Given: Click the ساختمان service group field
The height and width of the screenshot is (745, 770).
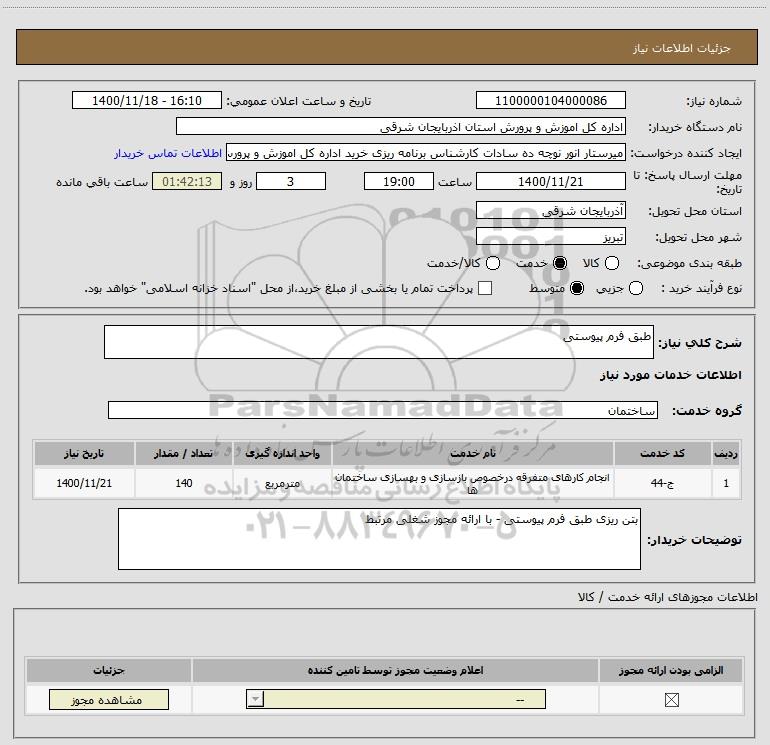Looking at the screenshot, I should point(383,410).
